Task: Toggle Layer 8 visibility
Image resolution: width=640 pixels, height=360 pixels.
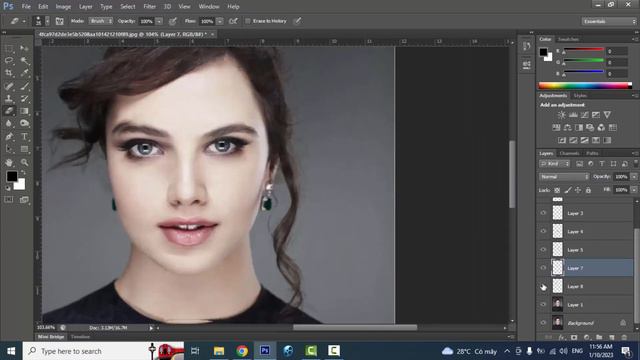Action: point(543,287)
